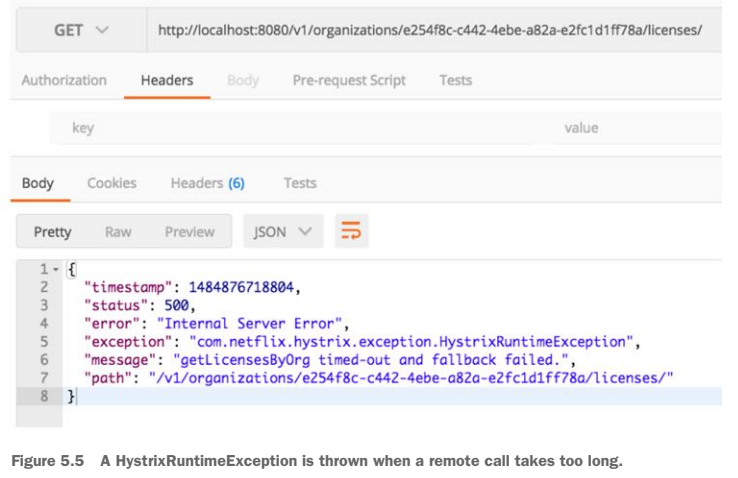Select the response Body tab
The height and width of the screenshot is (478, 738).
tap(38, 183)
